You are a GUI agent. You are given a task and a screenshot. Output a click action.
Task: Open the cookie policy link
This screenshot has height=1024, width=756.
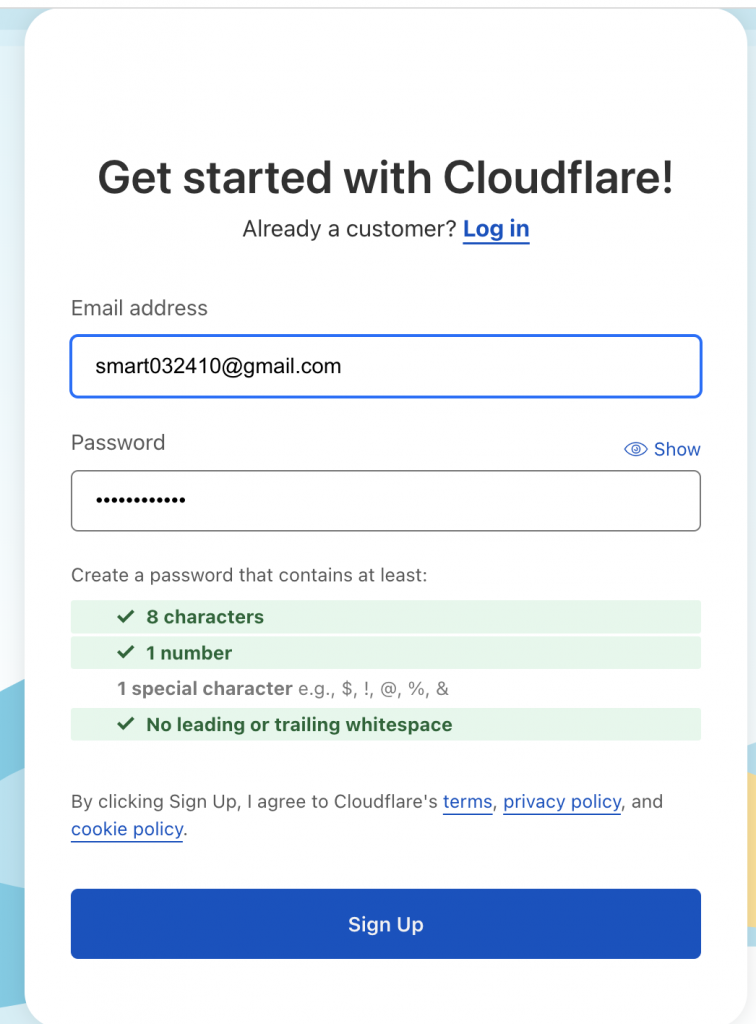click(x=127, y=829)
